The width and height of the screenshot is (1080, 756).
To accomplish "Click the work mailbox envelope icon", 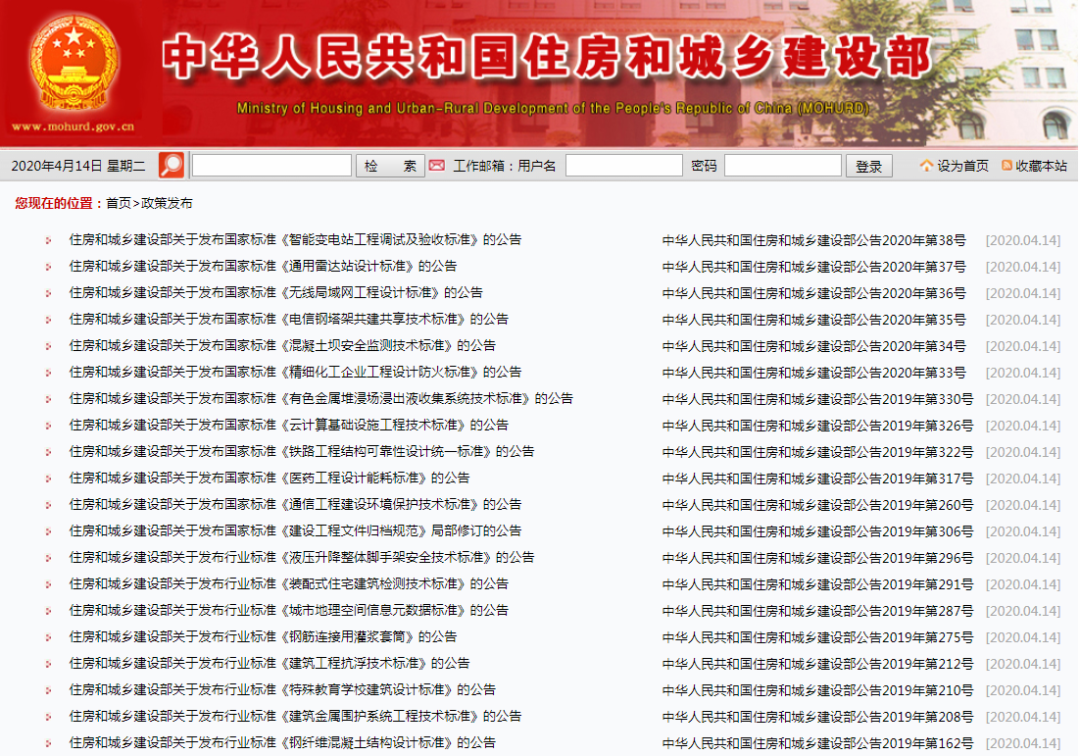I will pos(437,166).
